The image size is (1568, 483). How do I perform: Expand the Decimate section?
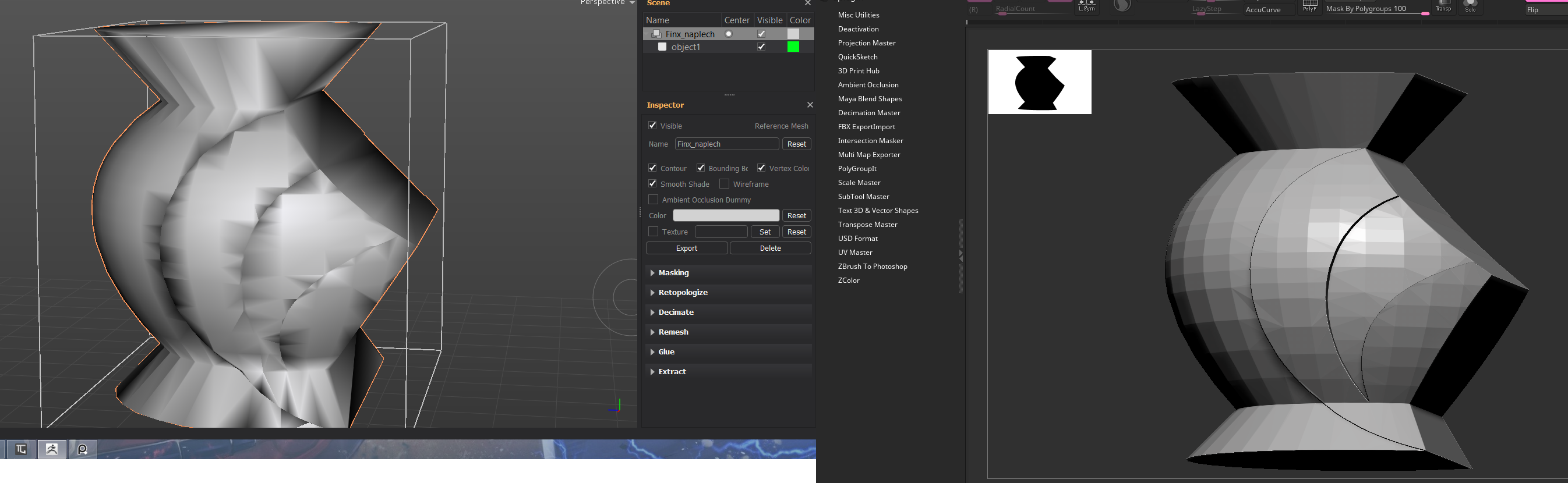(676, 312)
